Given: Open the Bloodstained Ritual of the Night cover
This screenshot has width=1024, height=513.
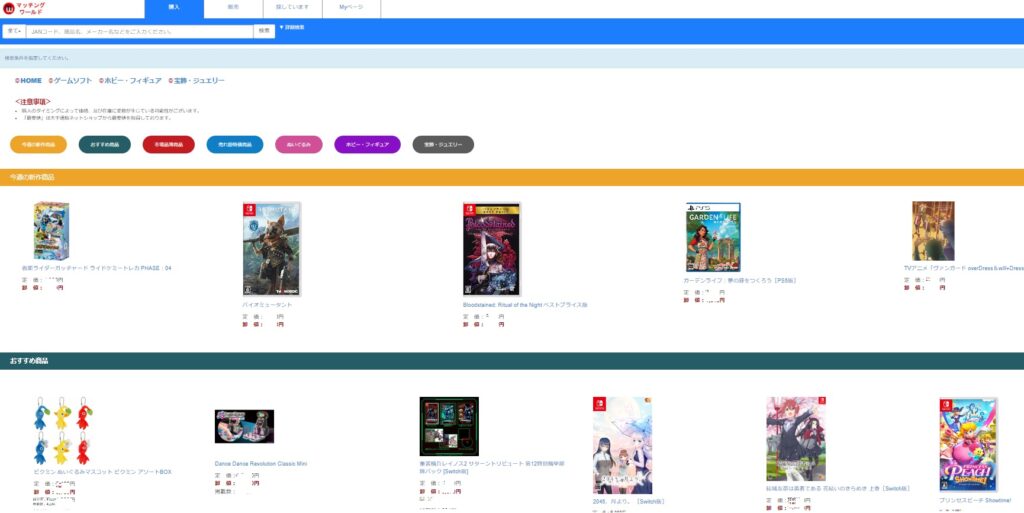Looking at the screenshot, I should pyautogui.click(x=491, y=249).
